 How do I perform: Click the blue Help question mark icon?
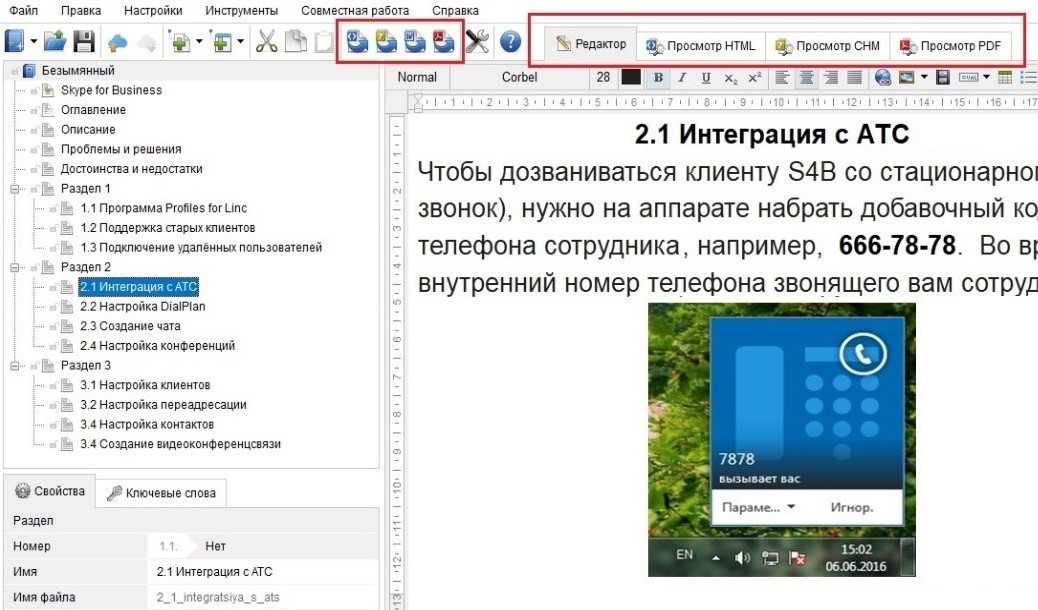coord(510,42)
